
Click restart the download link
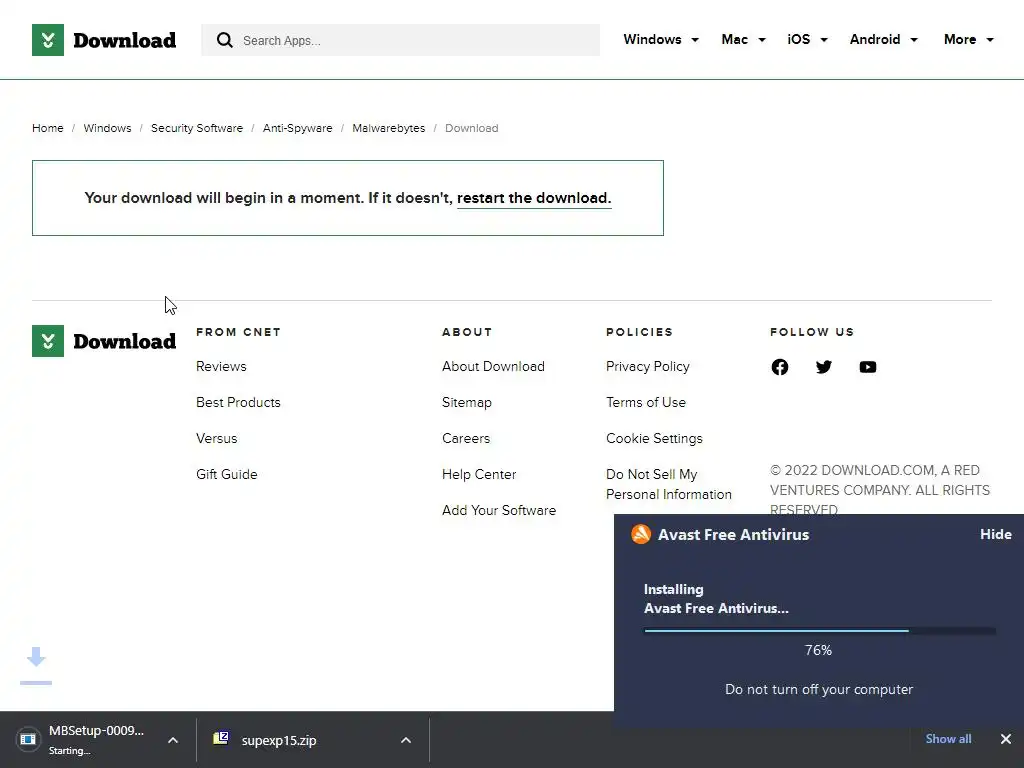[x=534, y=198]
